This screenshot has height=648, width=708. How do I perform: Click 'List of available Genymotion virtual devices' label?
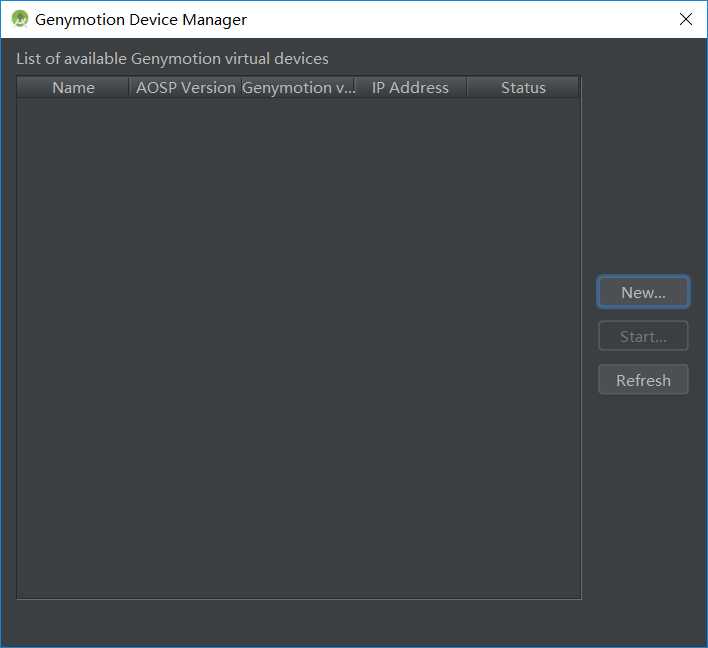pyautogui.click(x=172, y=59)
